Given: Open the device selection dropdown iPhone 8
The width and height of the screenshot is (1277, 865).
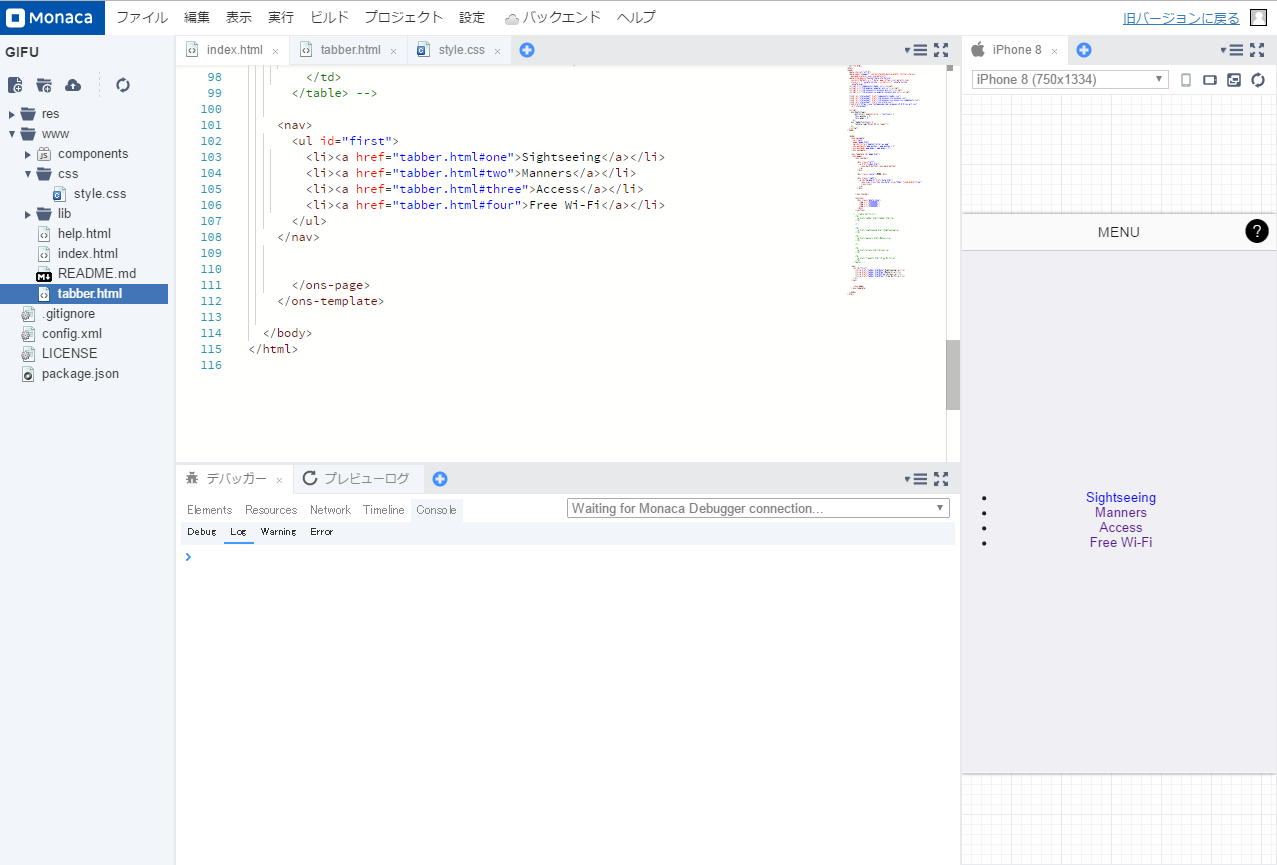Looking at the screenshot, I should tap(1070, 79).
